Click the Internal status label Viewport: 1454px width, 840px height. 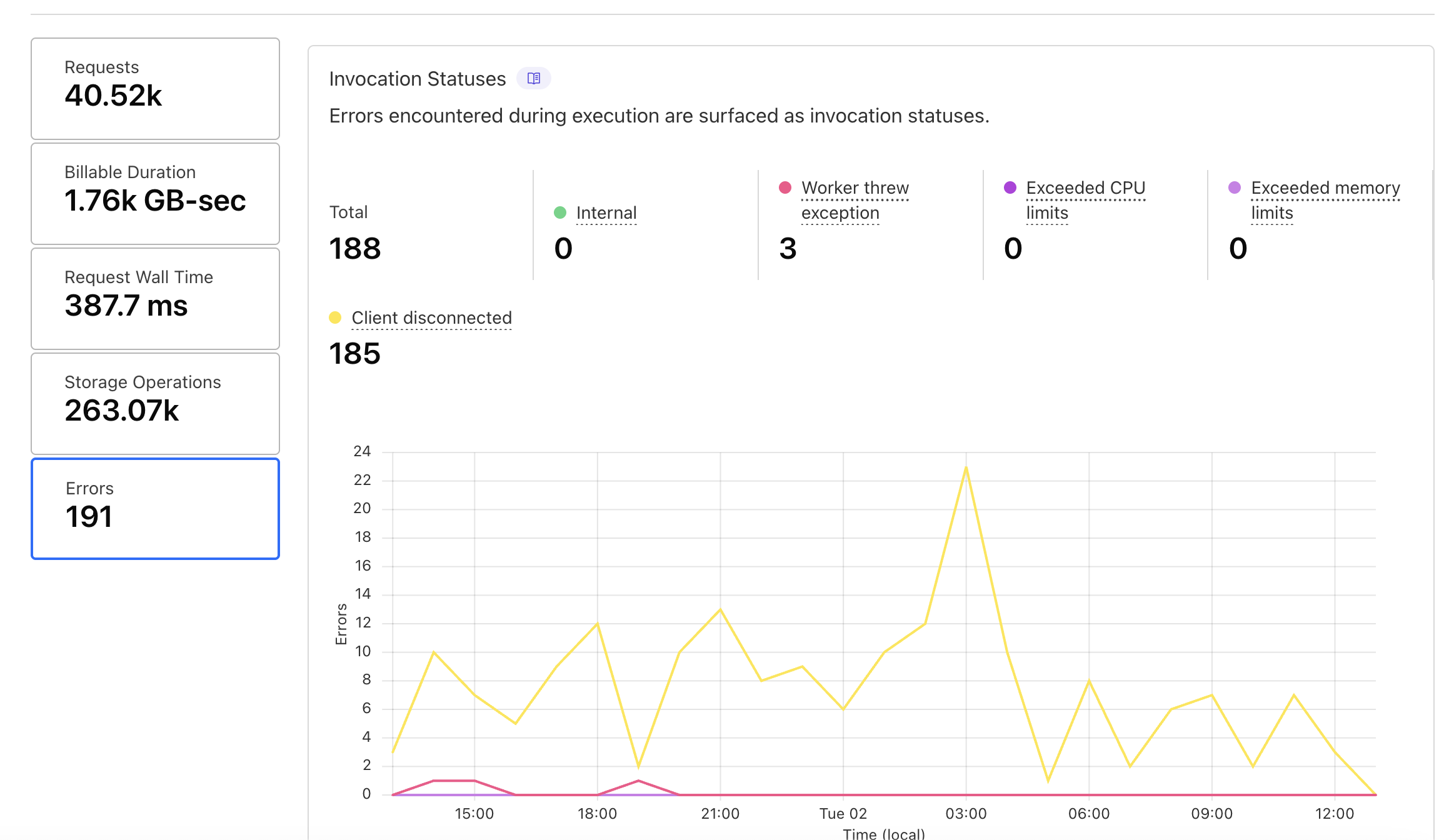pos(606,212)
